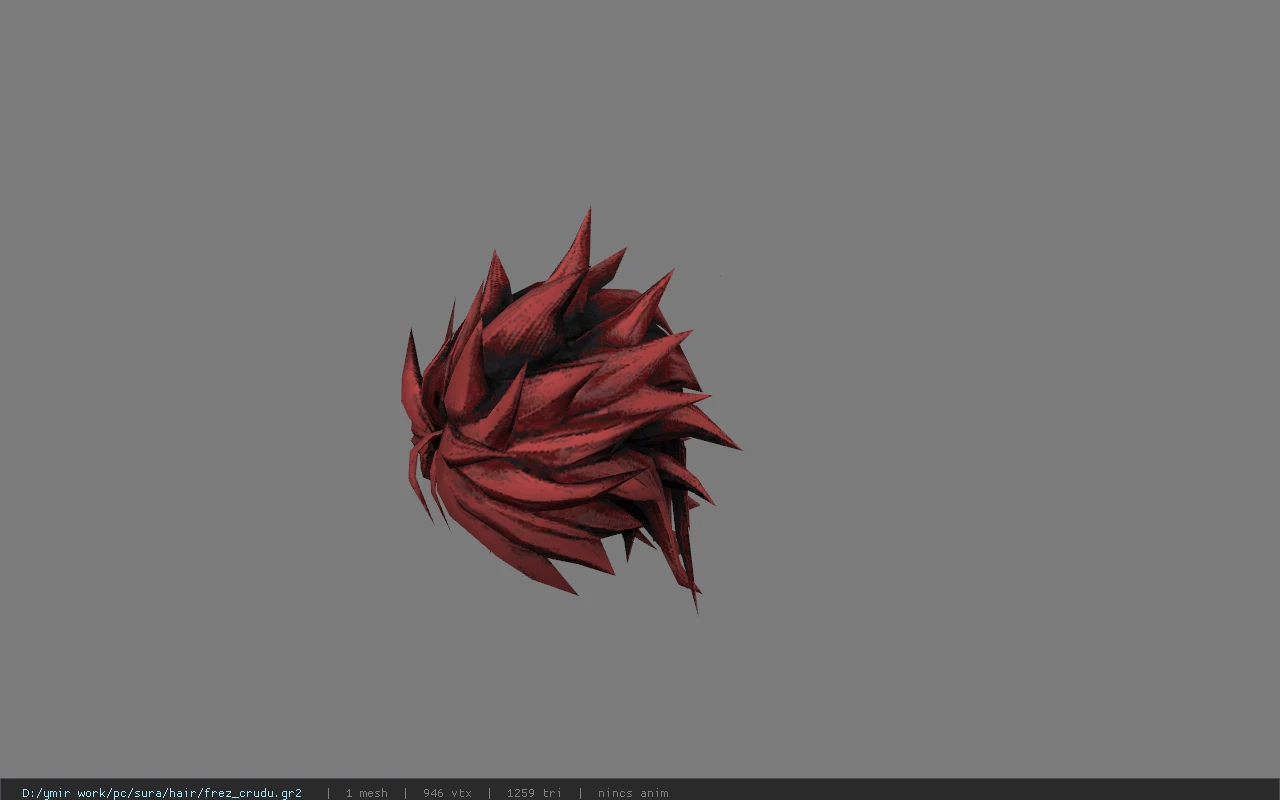Select the '1 mesh' status bar indicator
This screenshot has height=800, width=1280.
367,793
